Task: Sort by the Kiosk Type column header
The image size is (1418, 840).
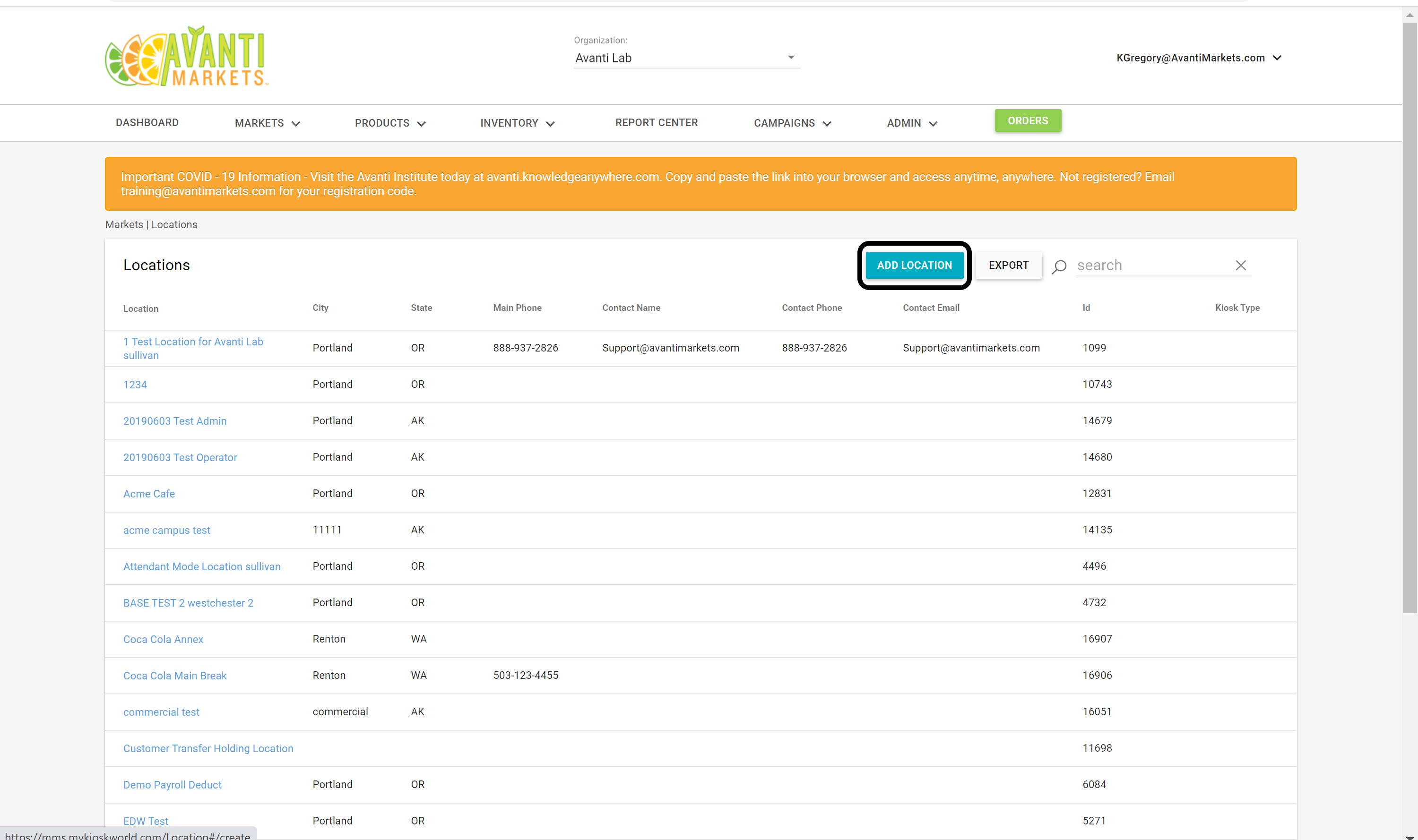Action: pyautogui.click(x=1237, y=308)
